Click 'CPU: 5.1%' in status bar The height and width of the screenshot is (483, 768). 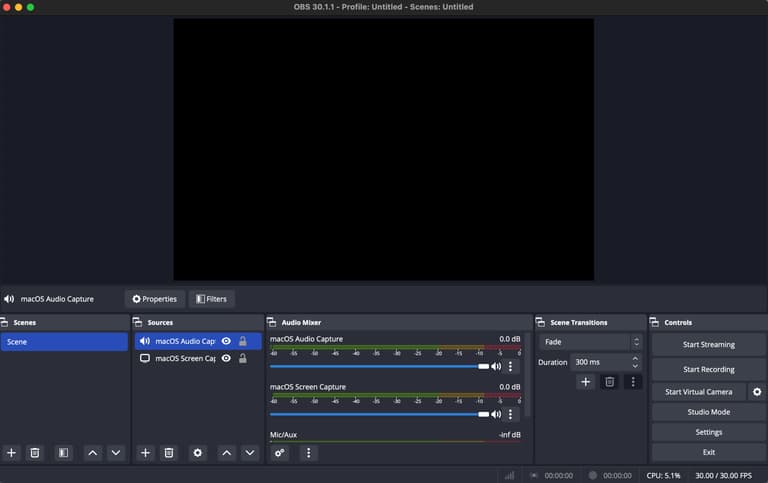[x=663, y=476]
